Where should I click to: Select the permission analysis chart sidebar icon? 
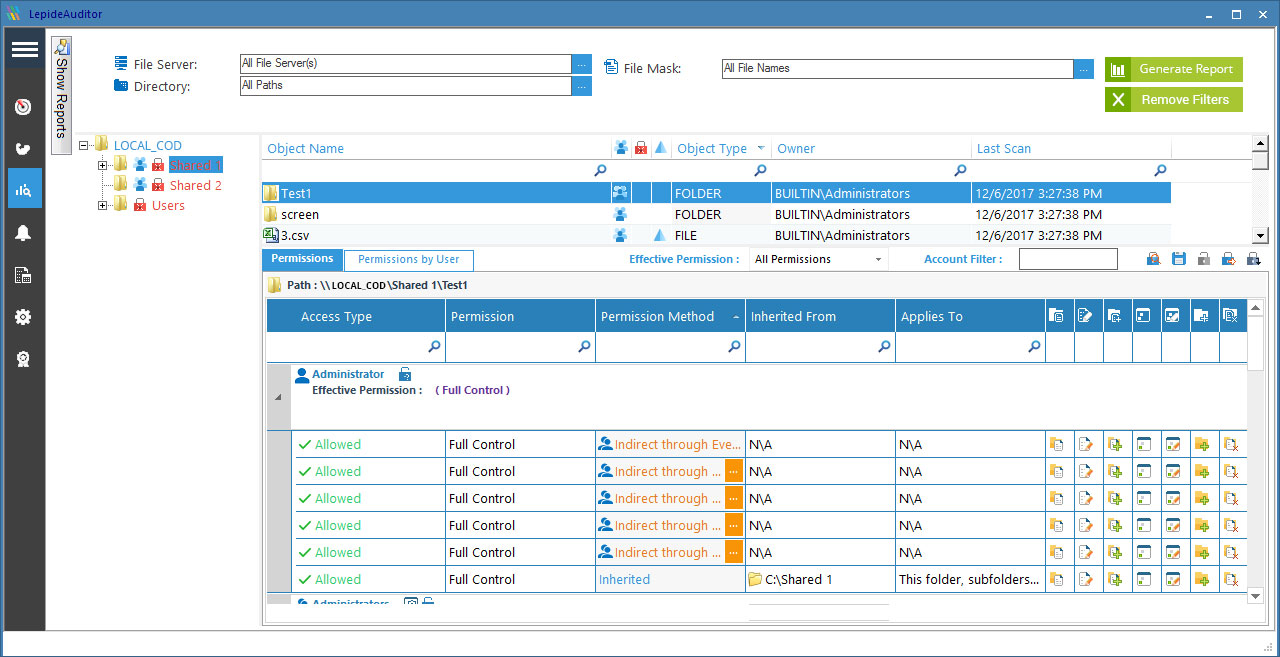pos(24,189)
